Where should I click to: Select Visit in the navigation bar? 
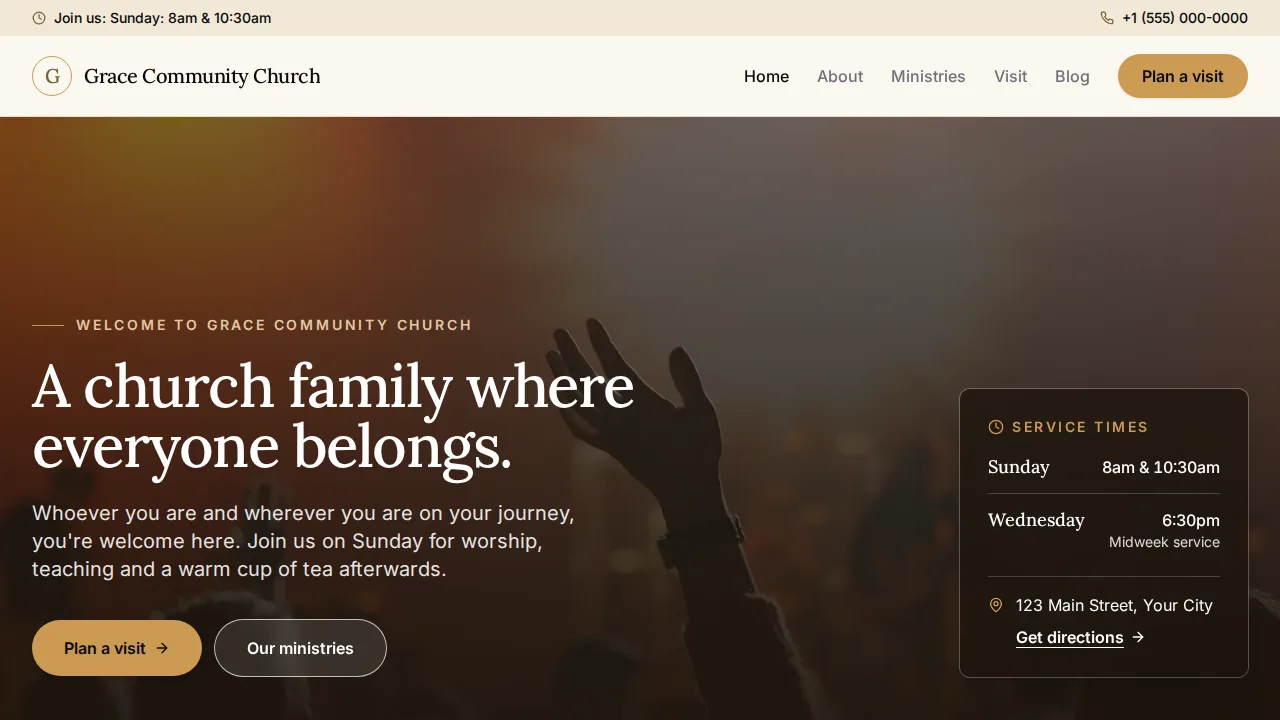(x=1010, y=76)
